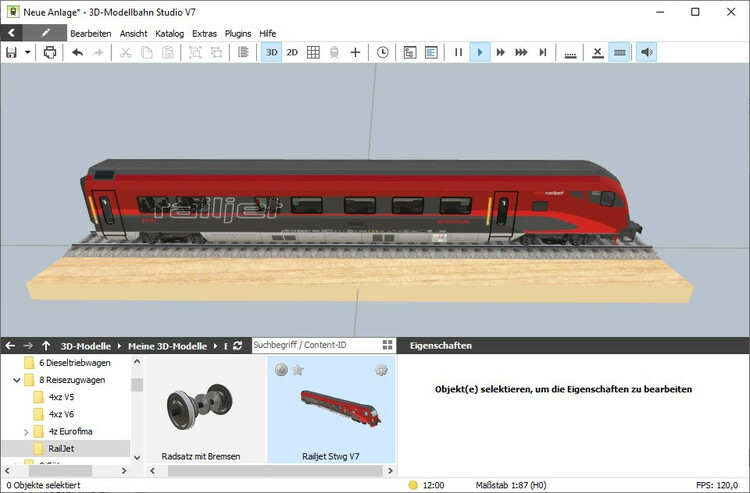Click the Suchbegriff / Content-ID search field
Screen dimensions: 750x493
click(x=316, y=345)
